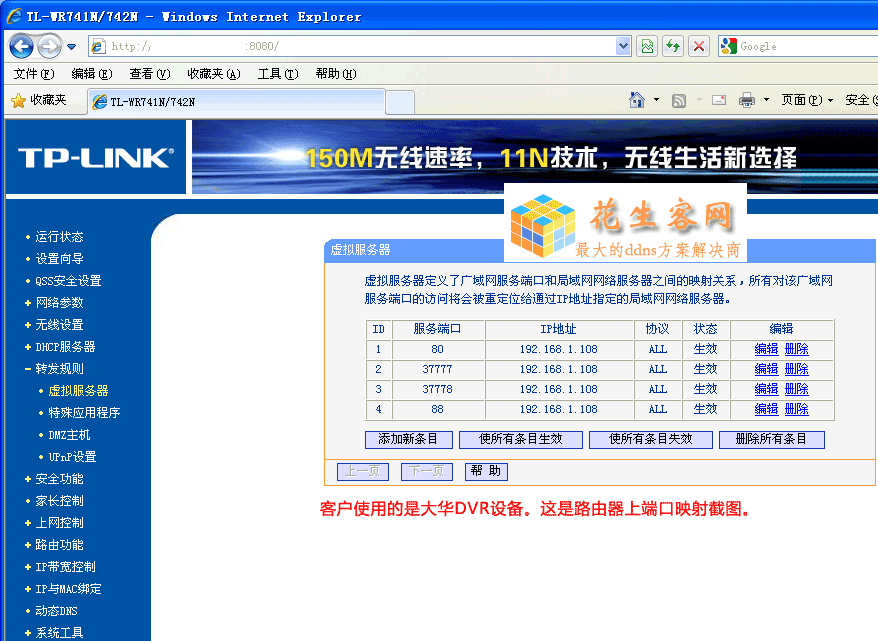Click 编辑 link for port 88 entry
The height and width of the screenshot is (641, 878).
click(x=766, y=409)
